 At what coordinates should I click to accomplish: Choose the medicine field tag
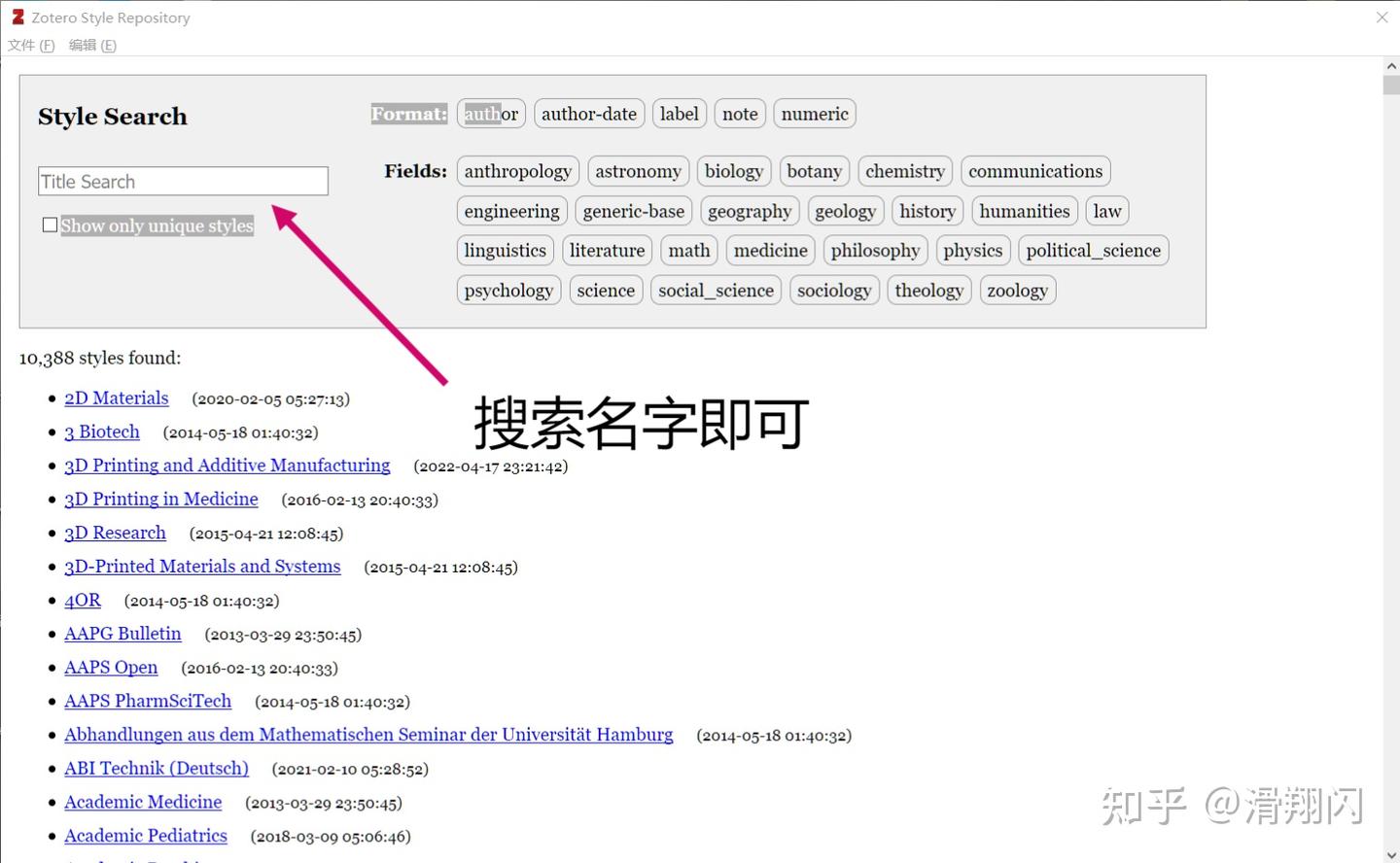771,251
